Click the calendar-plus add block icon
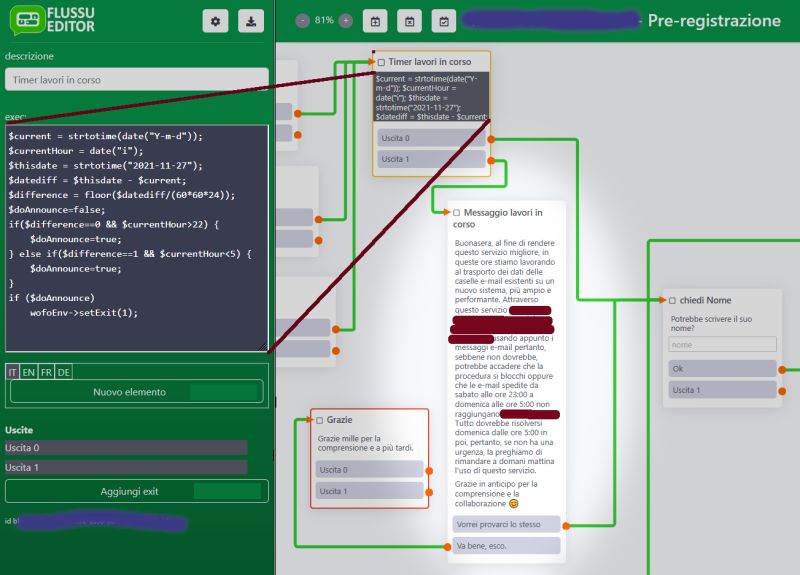 (375, 21)
